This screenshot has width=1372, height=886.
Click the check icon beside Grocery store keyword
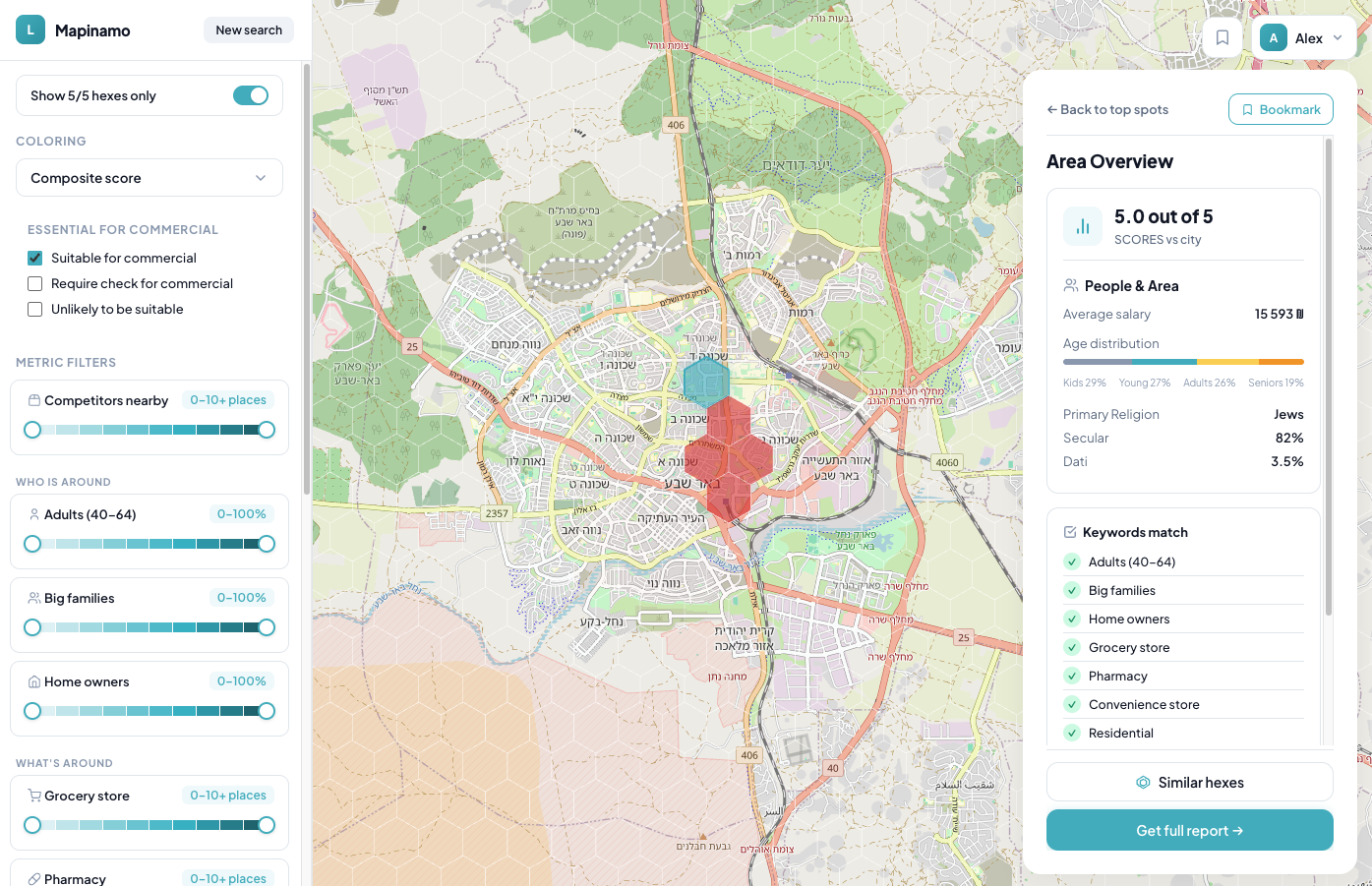1072,647
